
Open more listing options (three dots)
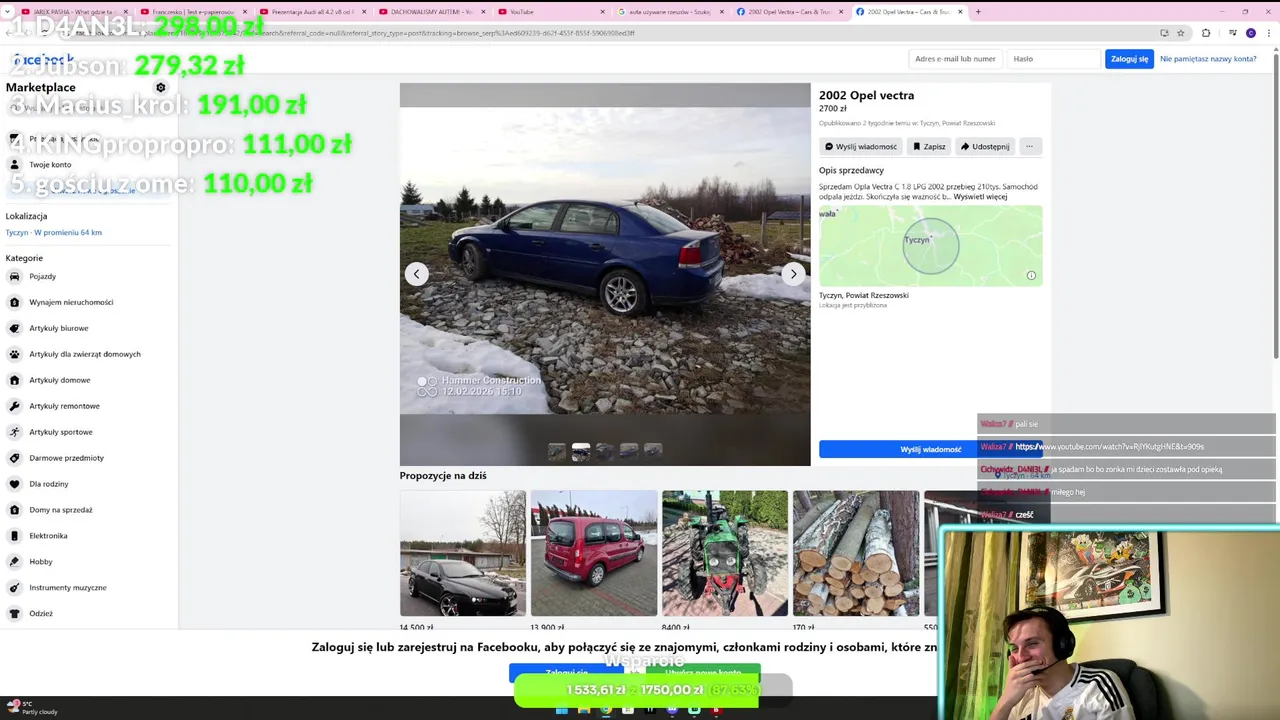pos(1029,146)
